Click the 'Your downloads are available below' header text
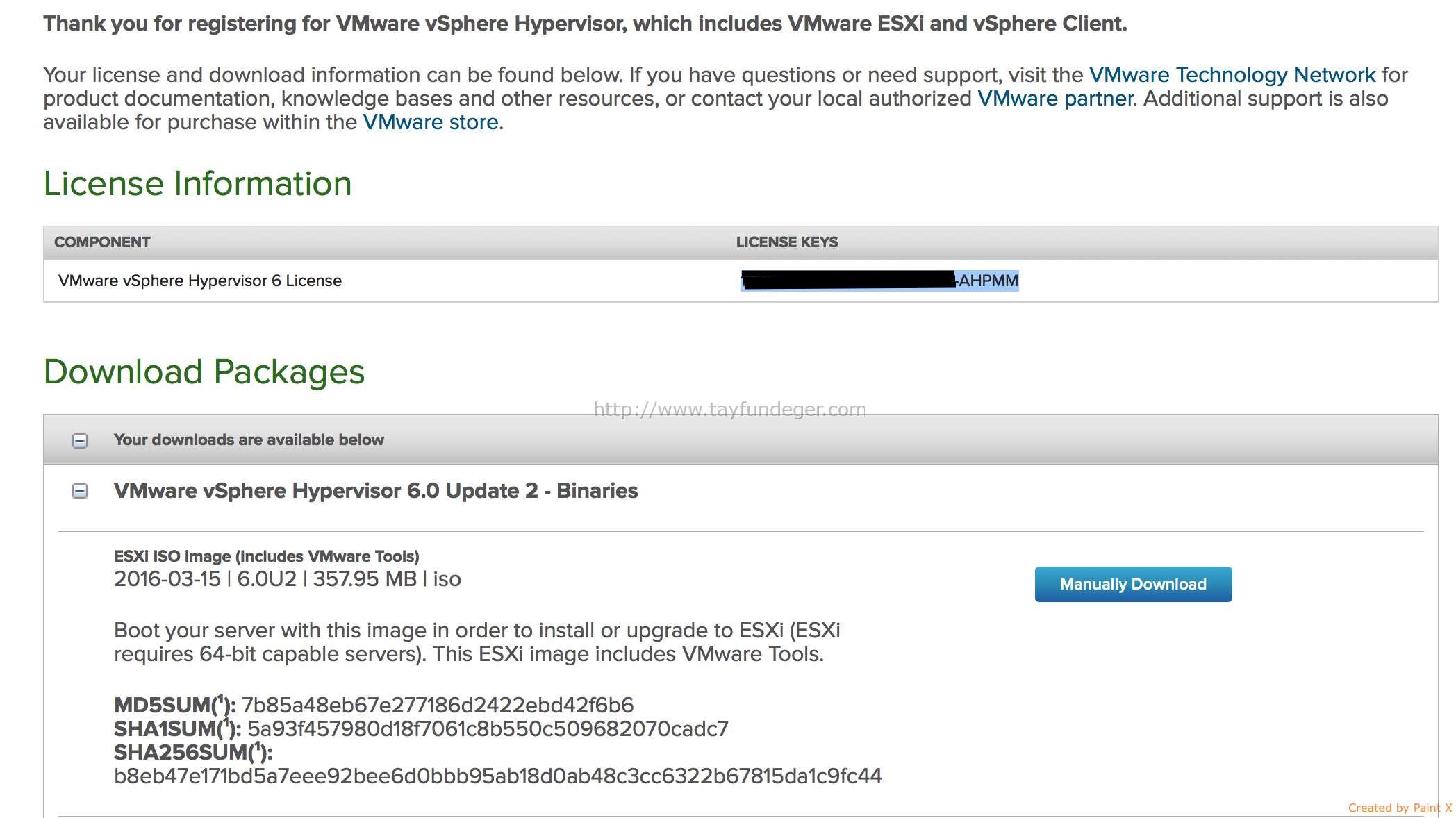This screenshot has width=1456, height=818. point(249,440)
